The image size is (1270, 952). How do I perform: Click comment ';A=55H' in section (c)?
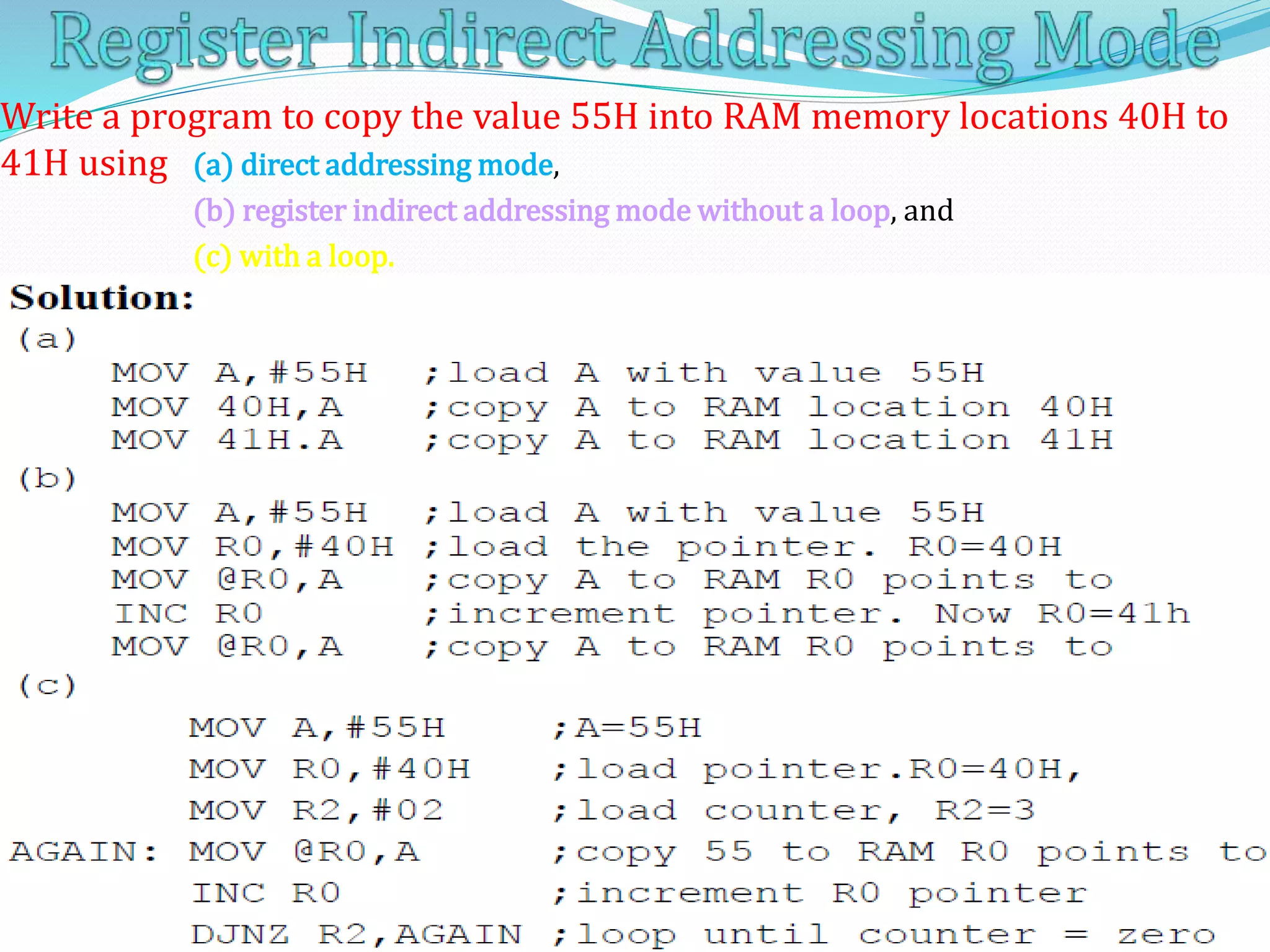click(x=627, y=728)
